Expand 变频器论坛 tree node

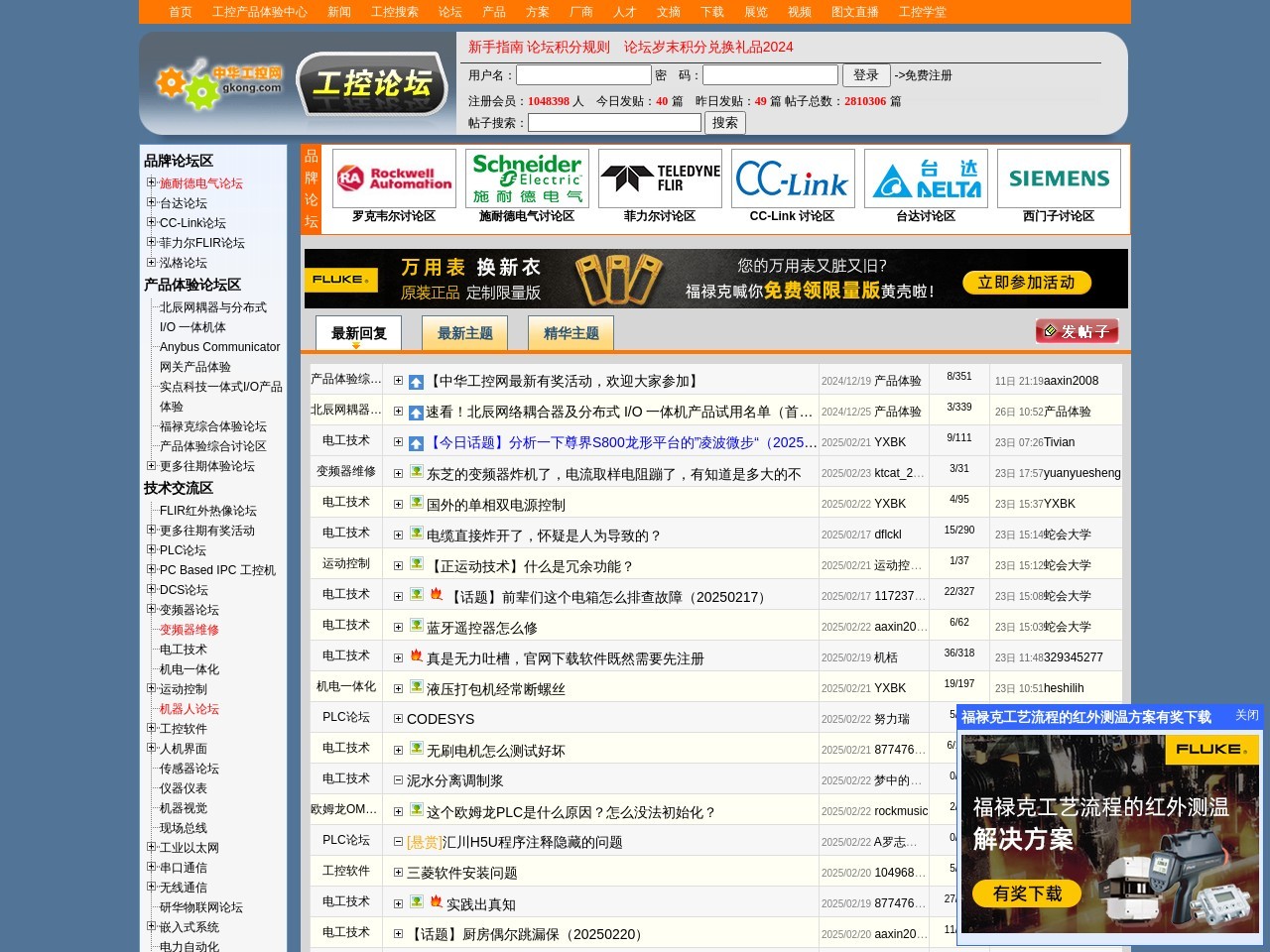pos(152,609)
